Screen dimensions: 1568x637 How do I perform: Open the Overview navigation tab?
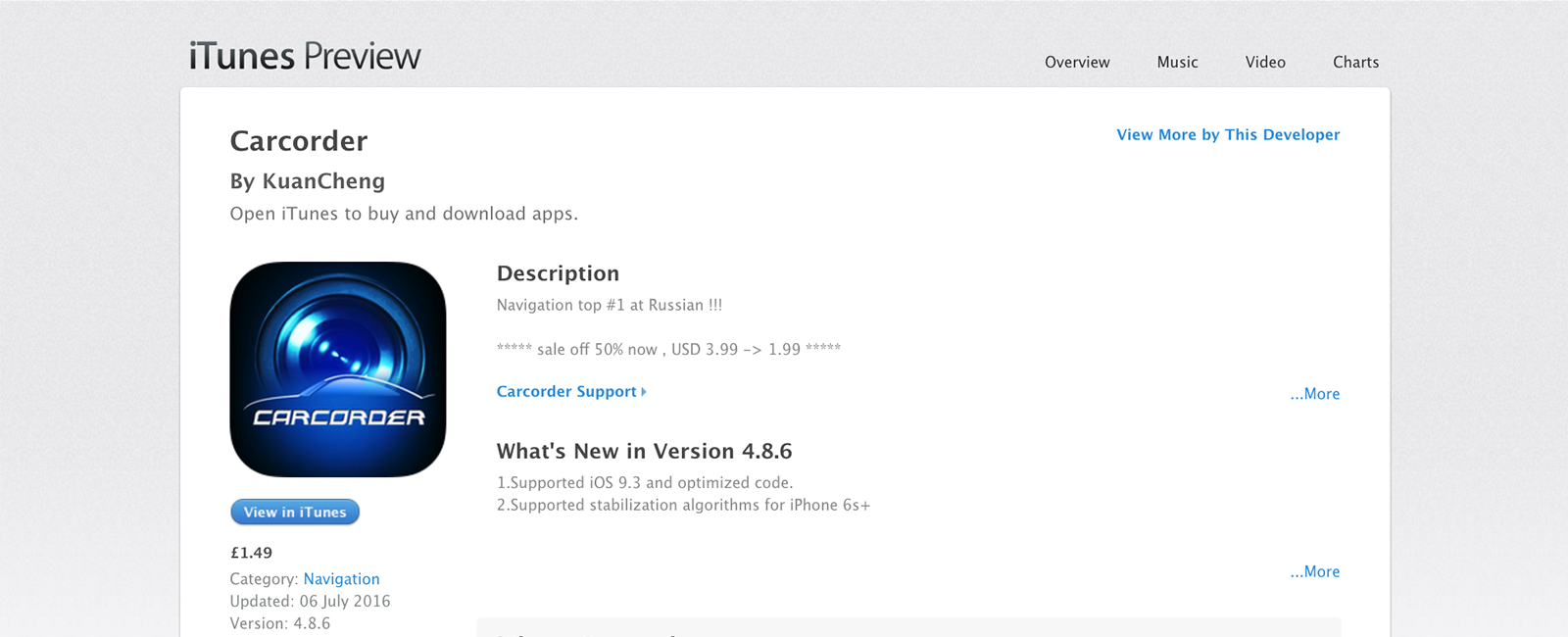pos(1077,62)
